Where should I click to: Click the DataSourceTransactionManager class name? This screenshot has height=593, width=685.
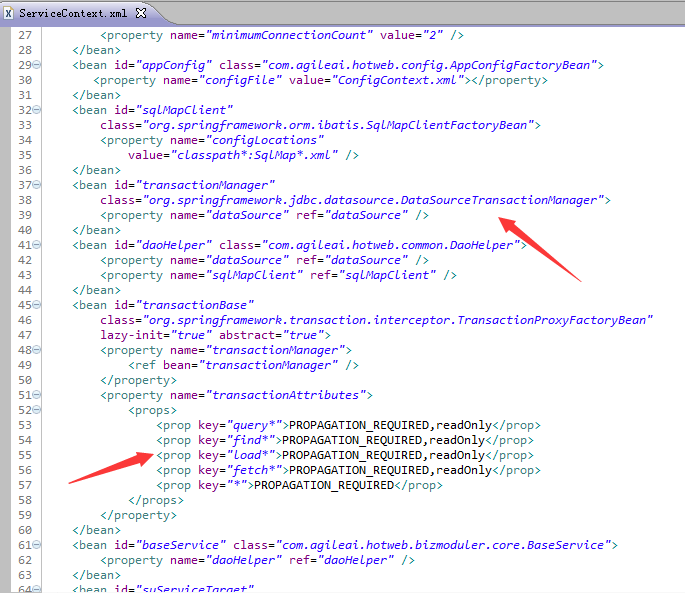point(498,200)
